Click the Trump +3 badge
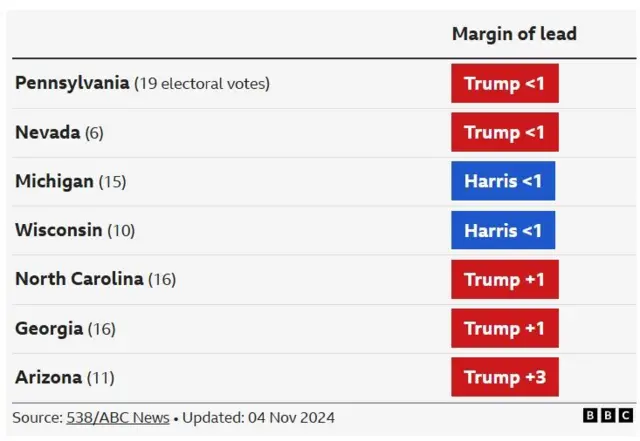This screenshot has width=640, height=441. pyautogui.click(x=504, y=377)
